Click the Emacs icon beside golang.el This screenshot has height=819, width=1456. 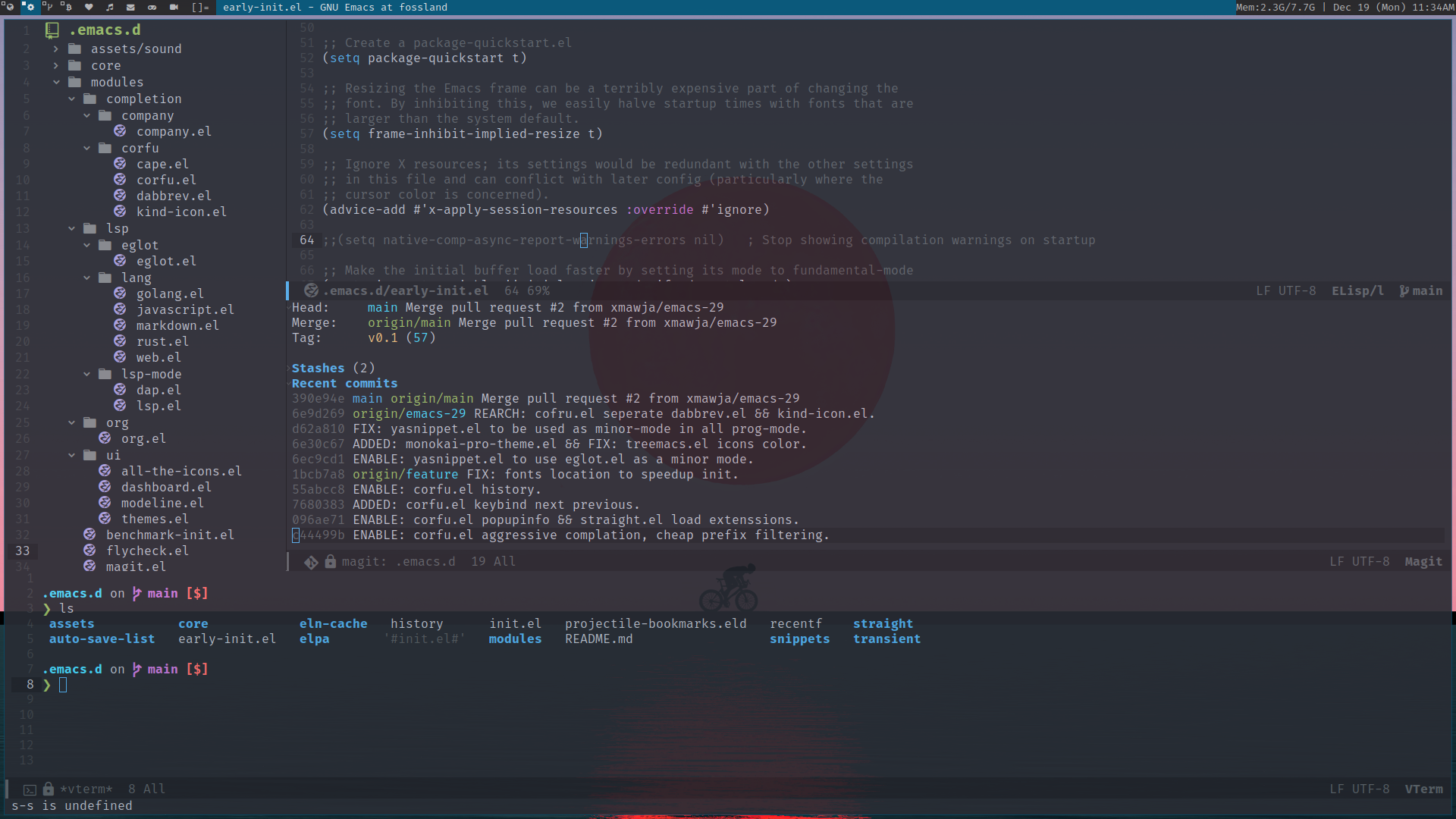(x=120, y=293)
